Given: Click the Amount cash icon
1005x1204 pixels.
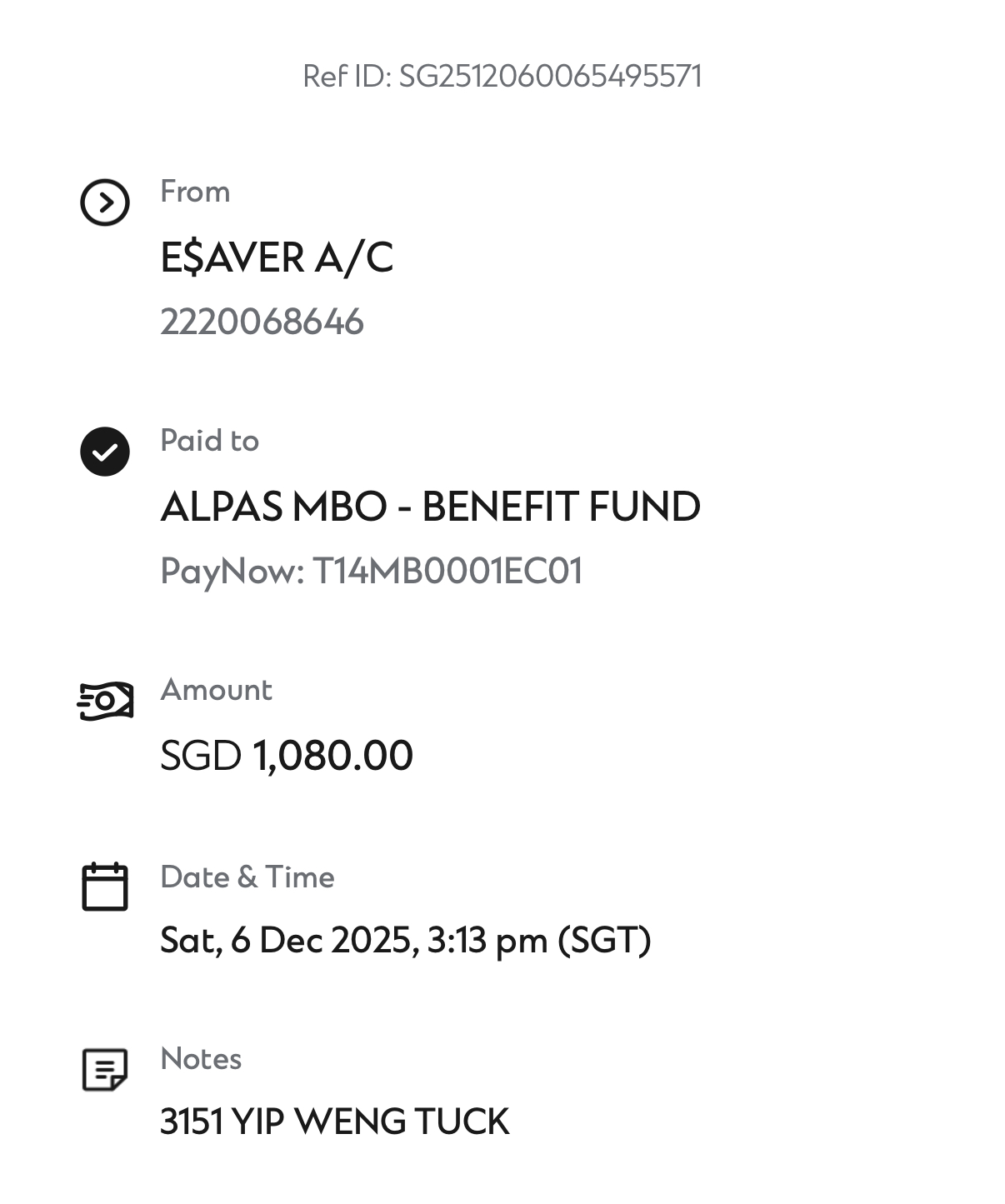Looking at the screenshot, I should point(105,702).
